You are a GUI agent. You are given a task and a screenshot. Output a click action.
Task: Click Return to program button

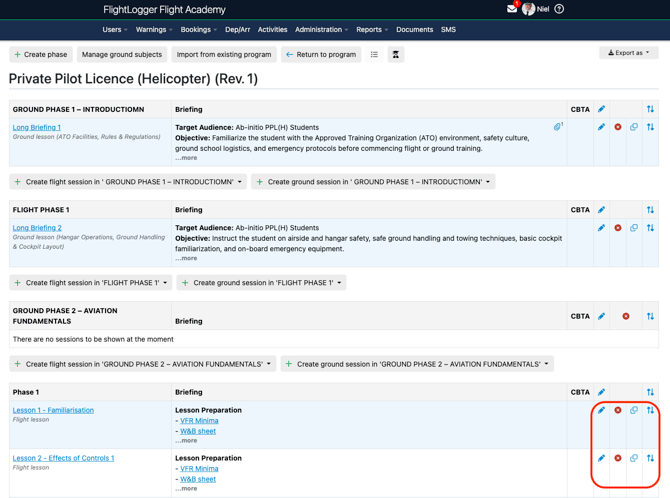coord(321,54)
